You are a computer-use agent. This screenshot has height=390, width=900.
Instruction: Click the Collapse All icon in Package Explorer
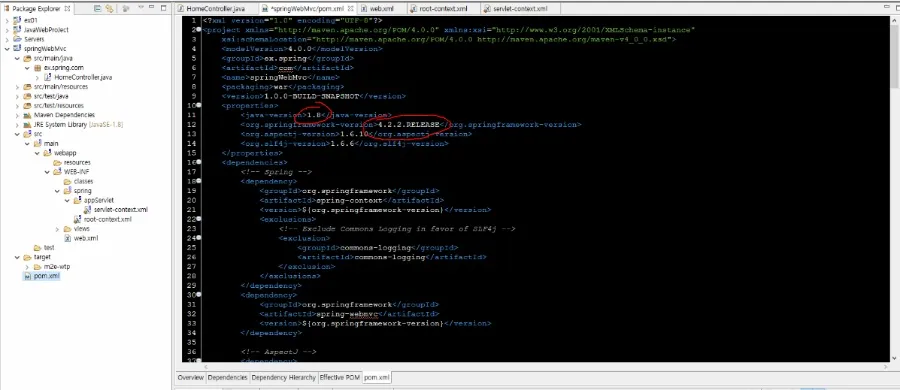pos(98,9)
